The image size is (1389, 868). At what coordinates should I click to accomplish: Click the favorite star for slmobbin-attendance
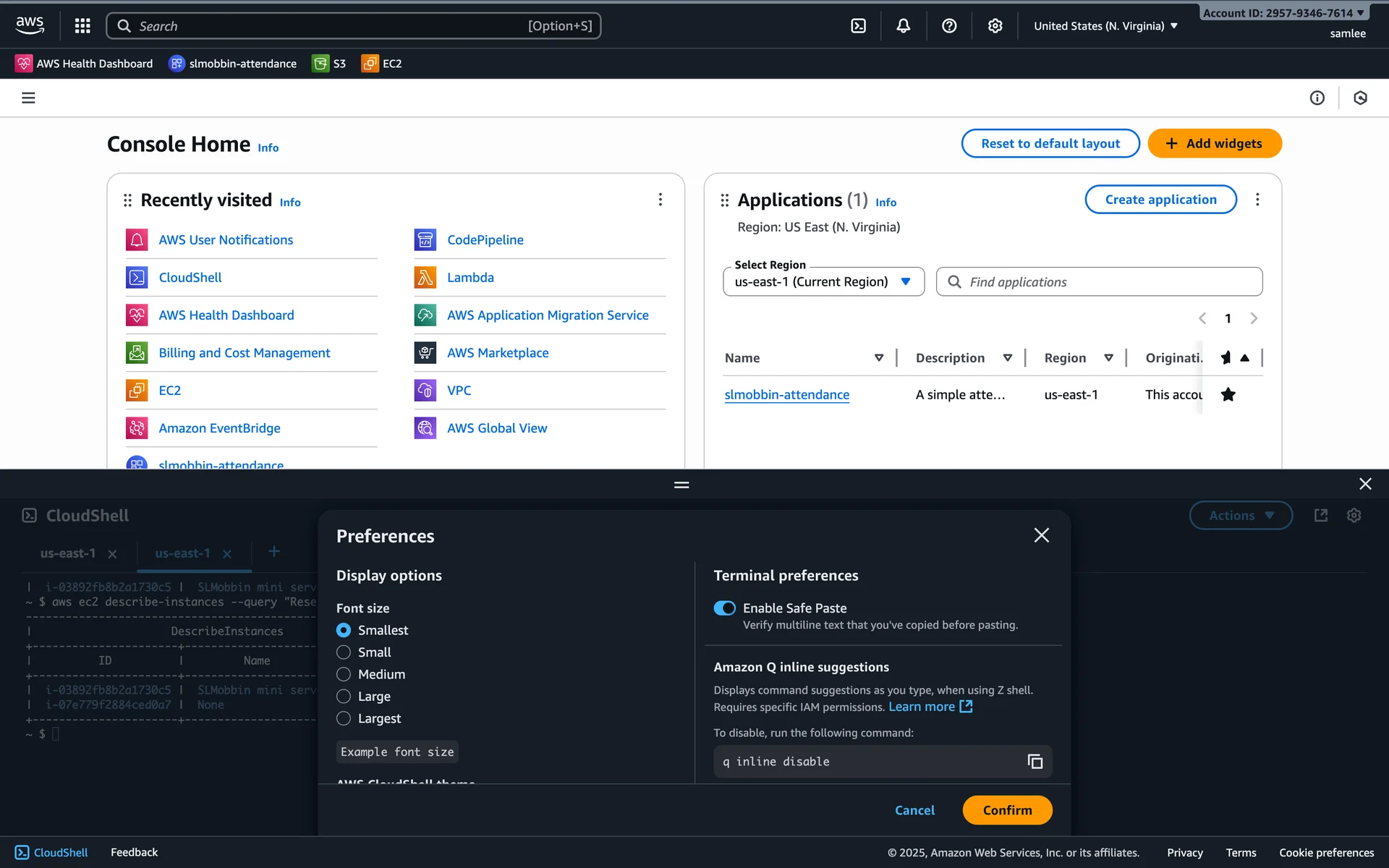click(x=1228, y=395)
